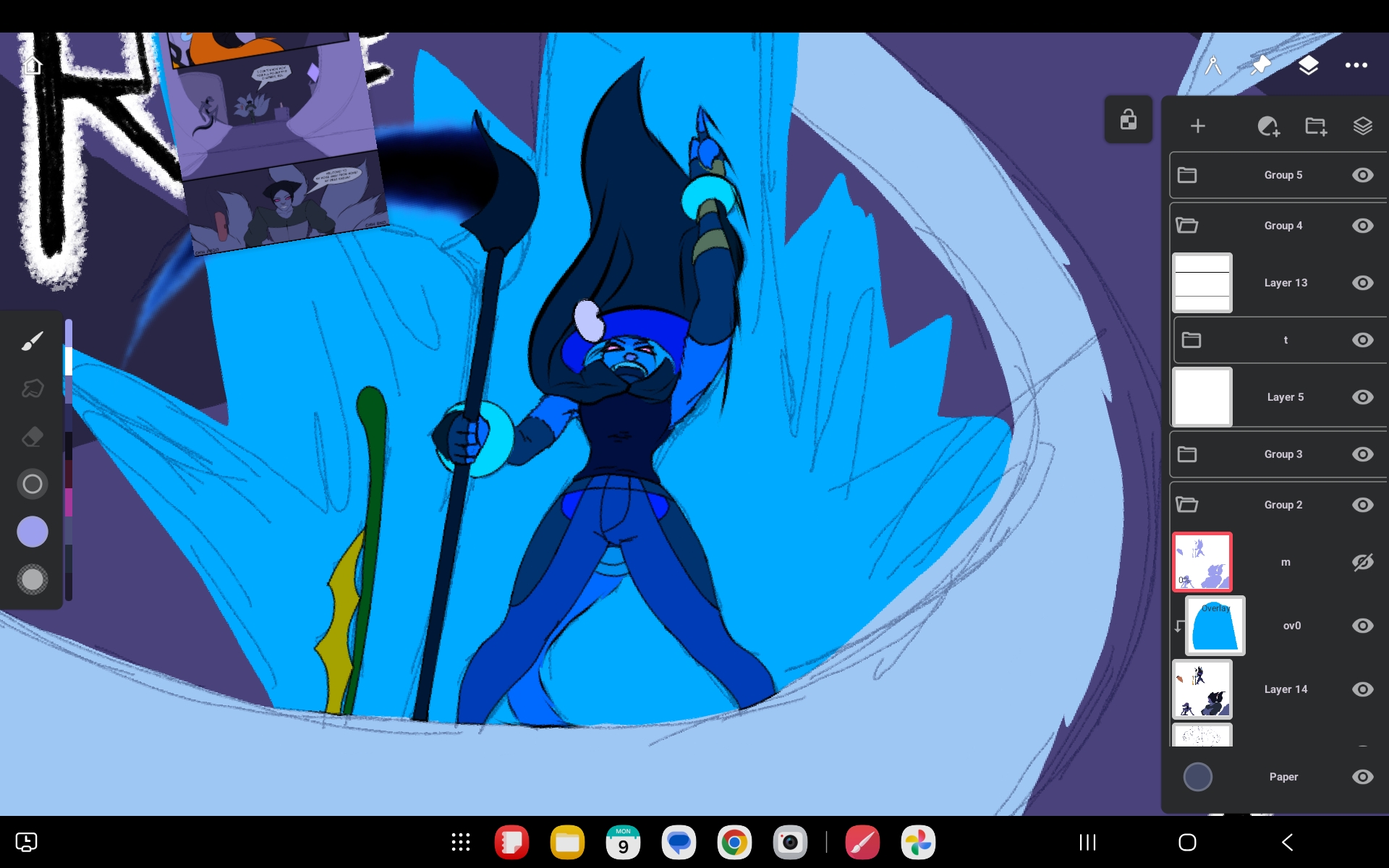Expand the t folder group

tap(1192, 340)
